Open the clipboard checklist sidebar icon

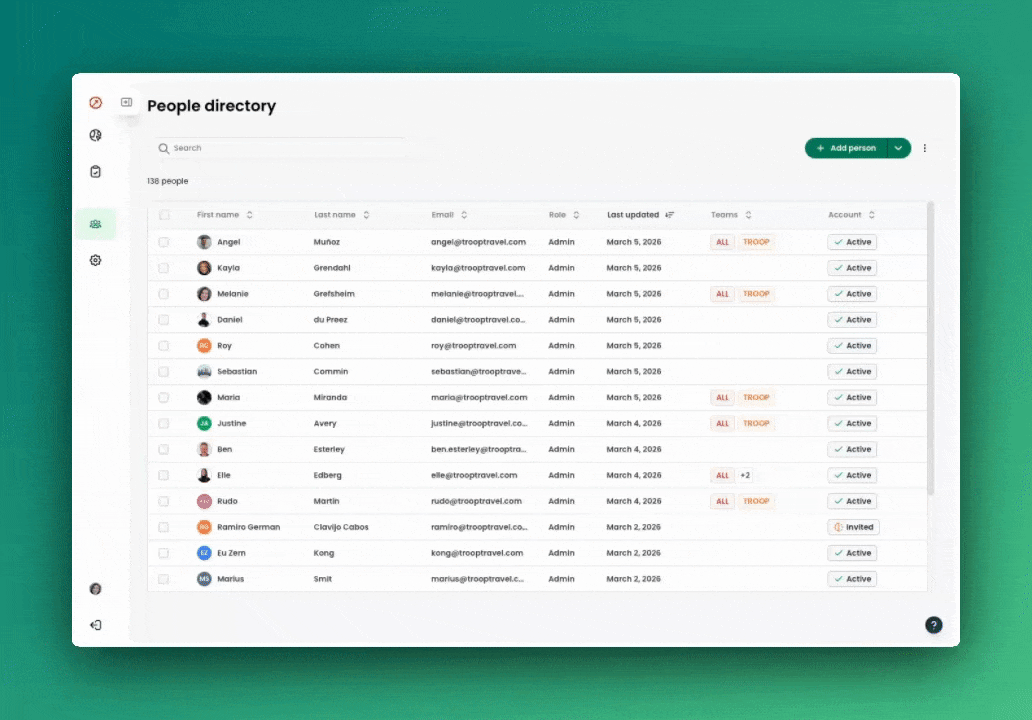(95, 172)
